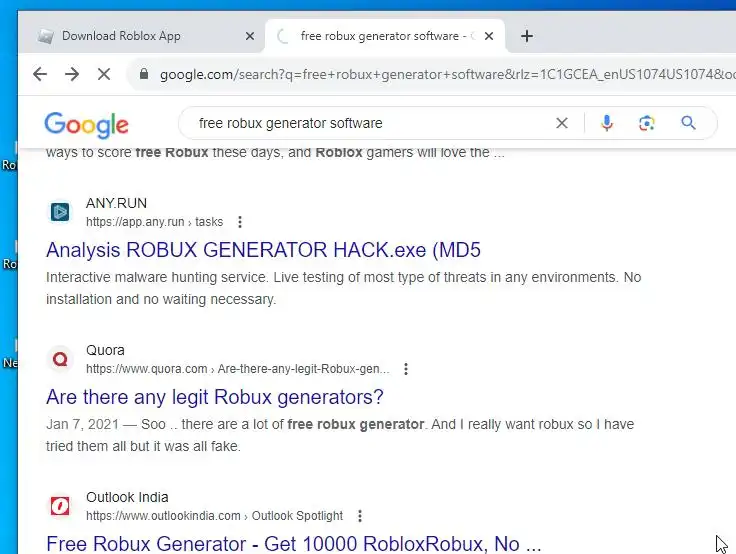
Task: Open the Free Robux Generator Get 10000 link
Action: (x=294, y=544)
